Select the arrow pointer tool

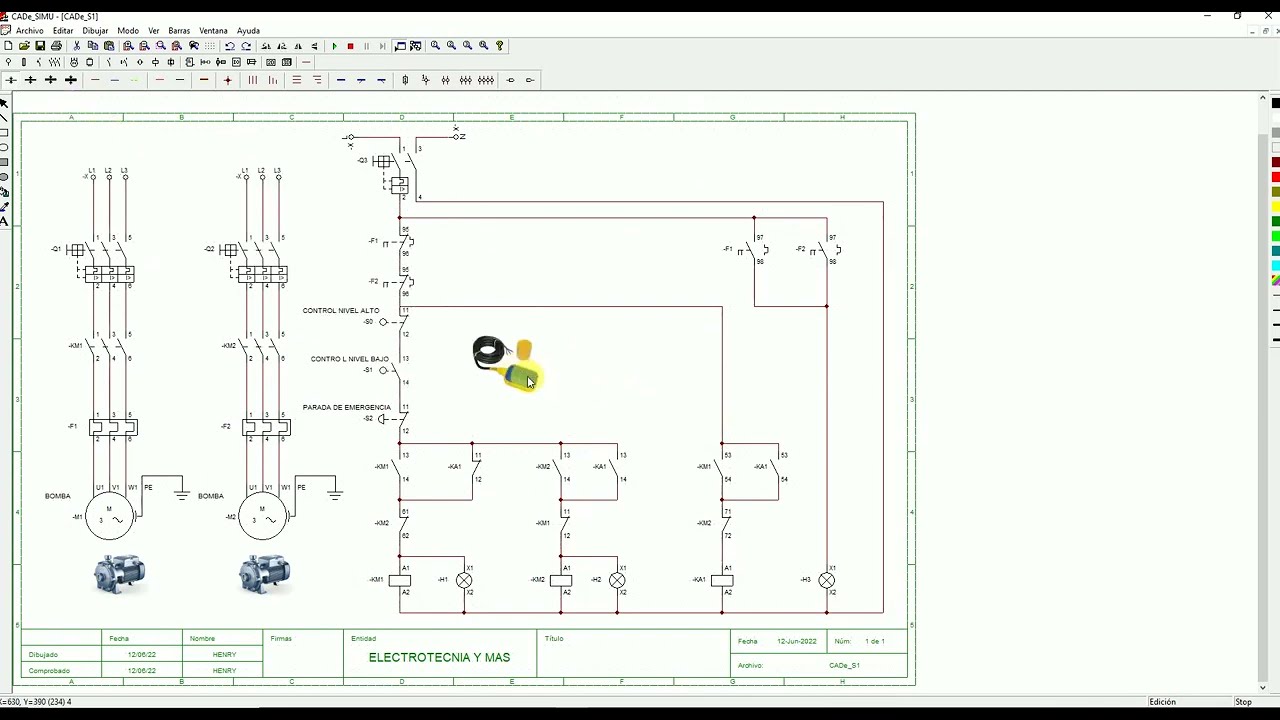[4, 103]
